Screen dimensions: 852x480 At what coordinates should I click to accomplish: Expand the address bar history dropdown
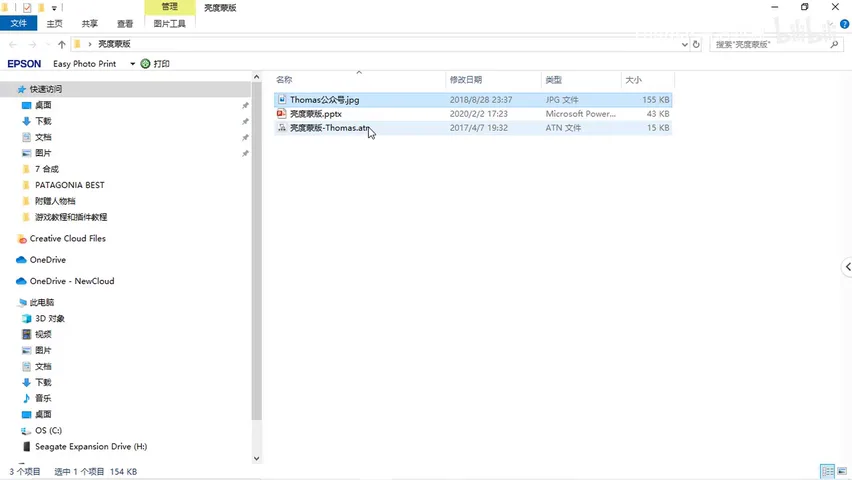684,45
